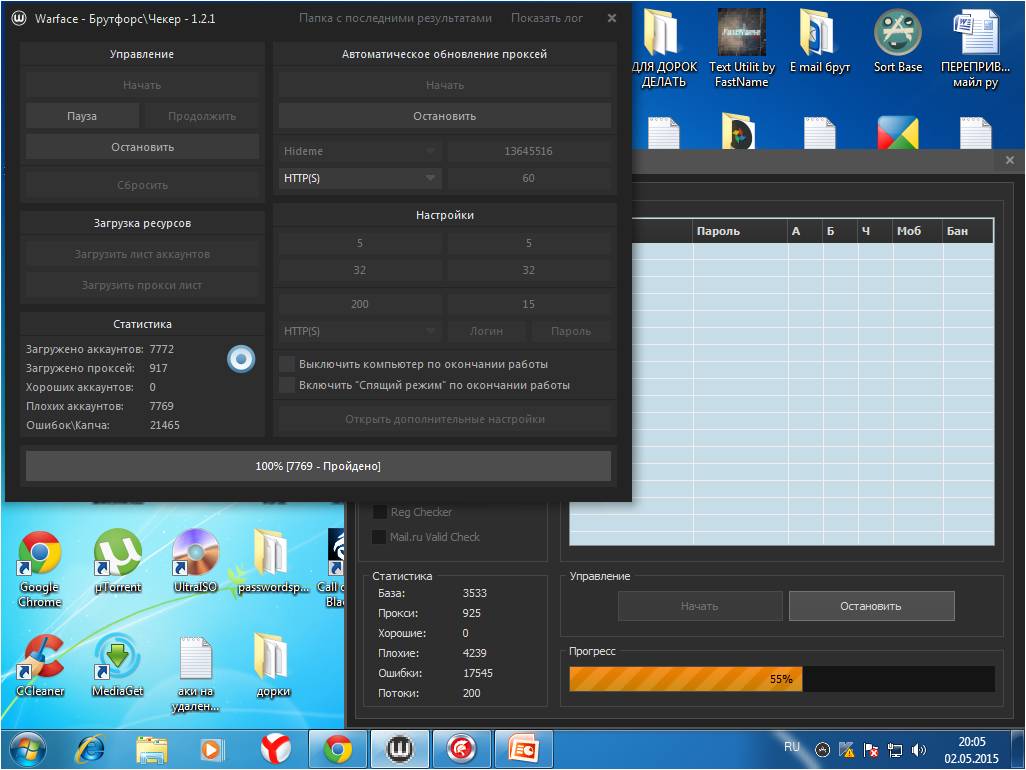Click Загрузить лист аккаунтов button
Image resolution: width=1026 pixels, height=770 pixels.
pyautogui.click(x=143, y=254)
